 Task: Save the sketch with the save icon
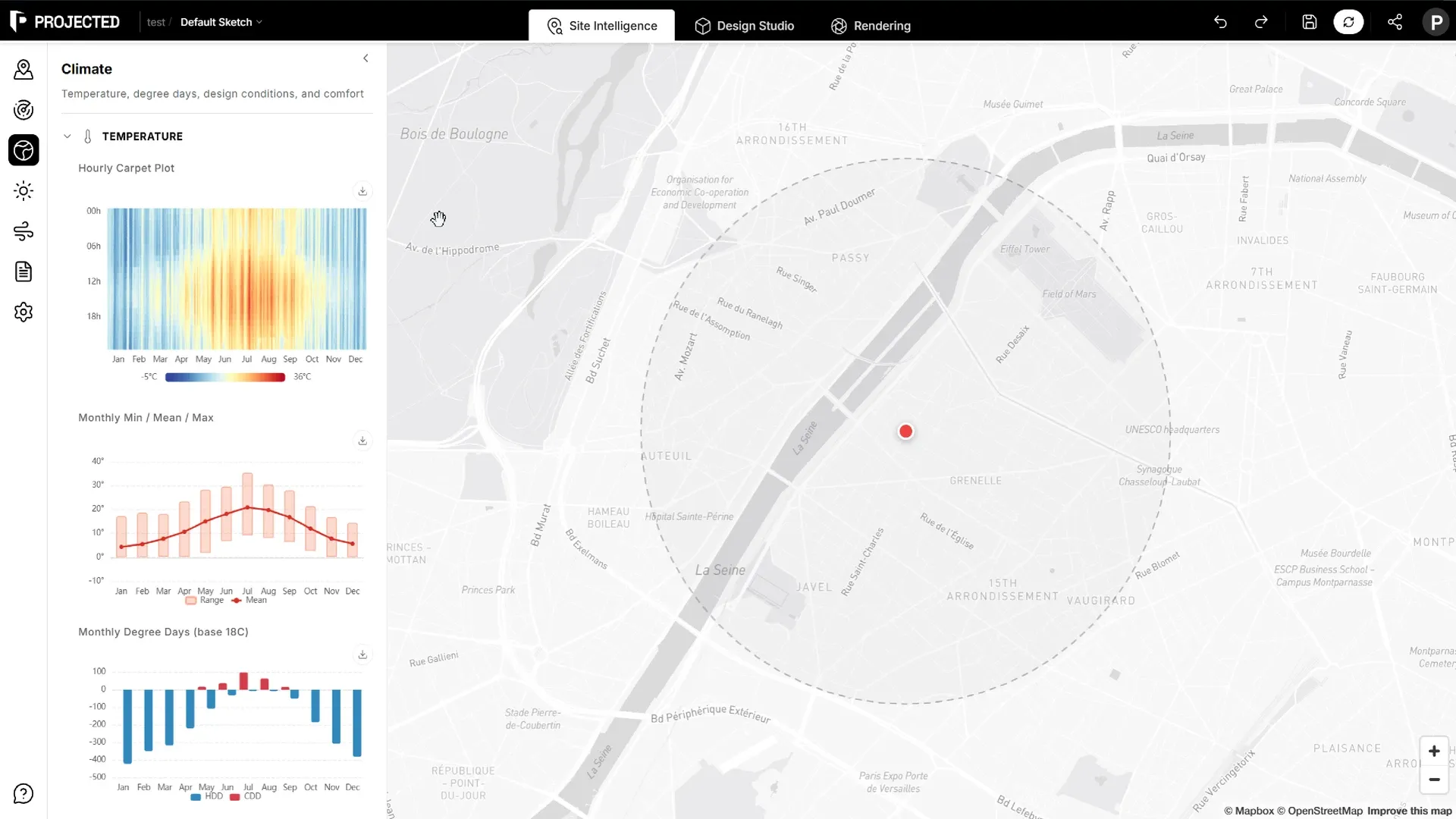coord(1310,22)
